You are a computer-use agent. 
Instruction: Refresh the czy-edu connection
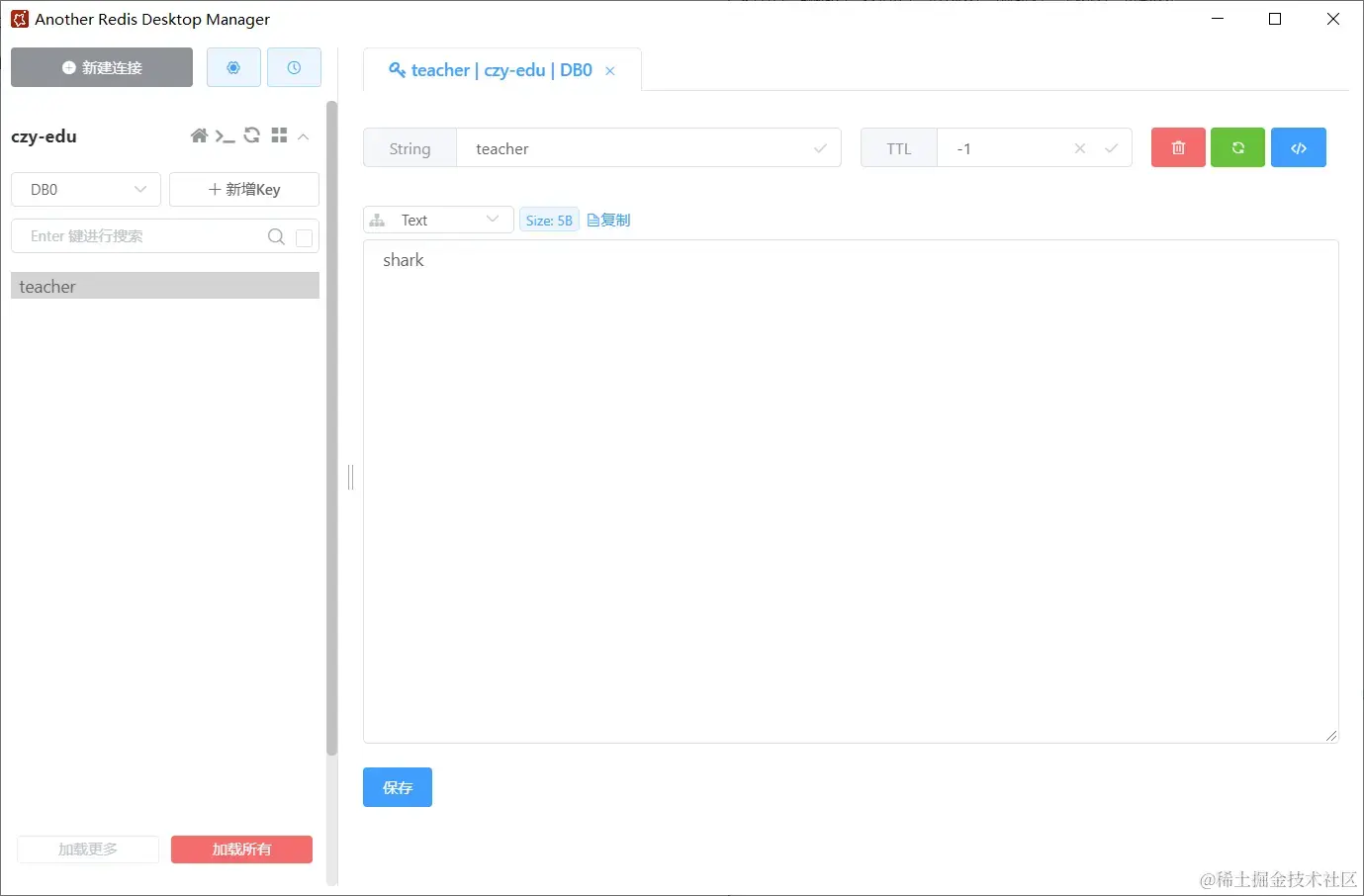click(x=252, y=135)
